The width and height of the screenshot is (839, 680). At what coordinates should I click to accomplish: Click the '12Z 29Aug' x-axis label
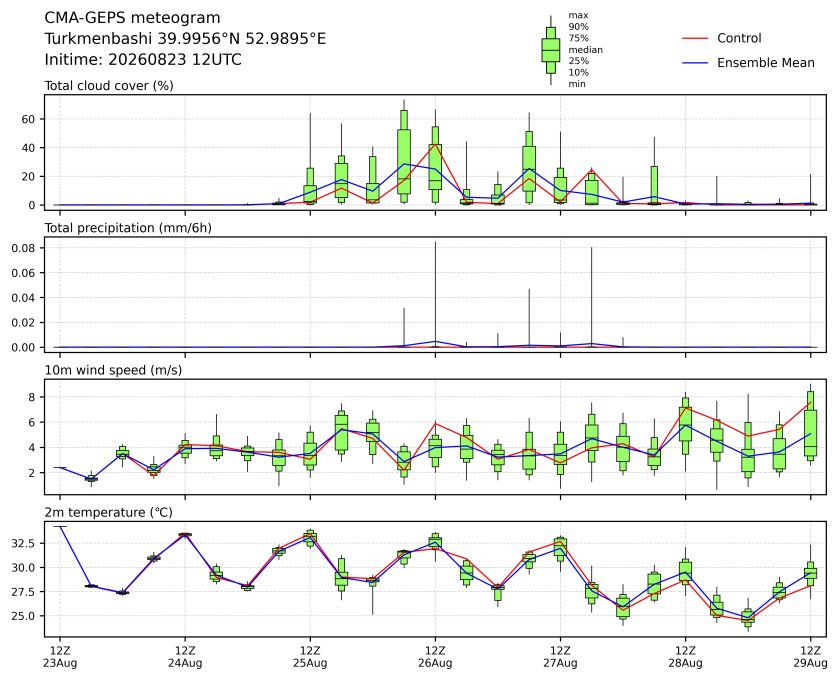point(810,657)
